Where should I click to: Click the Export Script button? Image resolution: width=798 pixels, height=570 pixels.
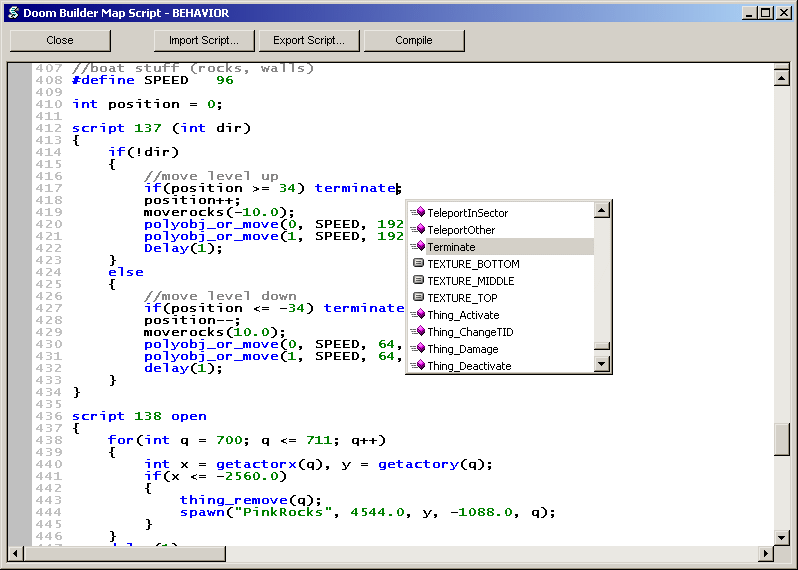309,41
